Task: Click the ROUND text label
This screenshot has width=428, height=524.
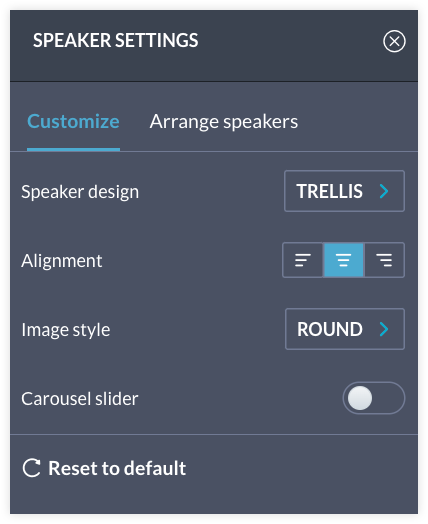Action: pos(330,329)
